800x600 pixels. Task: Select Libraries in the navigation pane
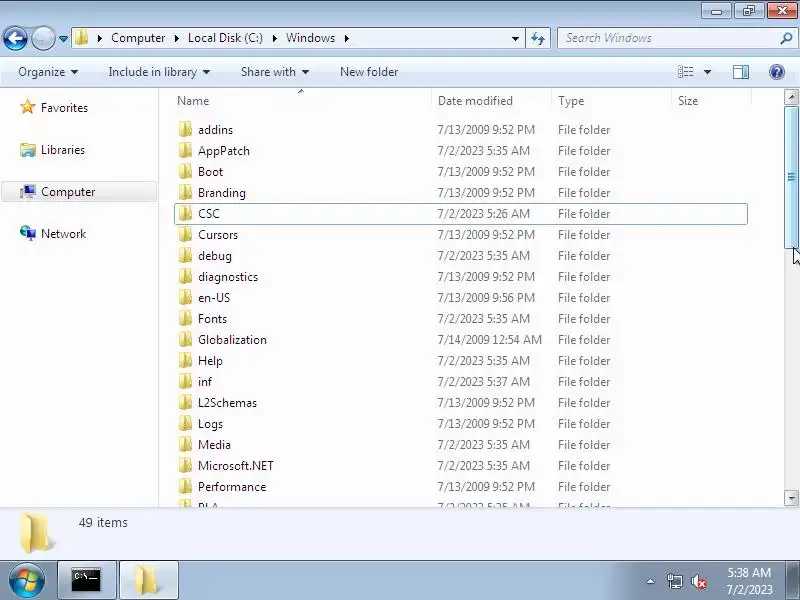63,150
